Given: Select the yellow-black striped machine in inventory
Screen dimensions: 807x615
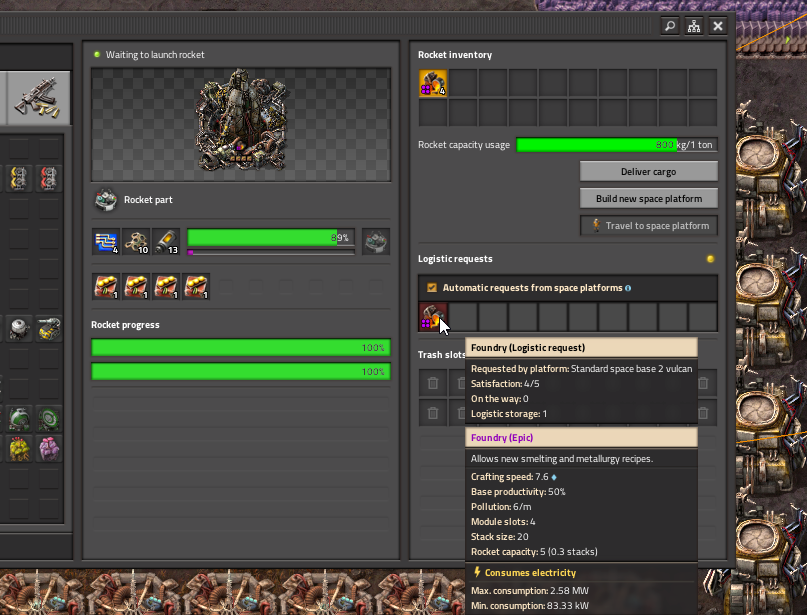Looking at the screenshot, I should (49, 329).
